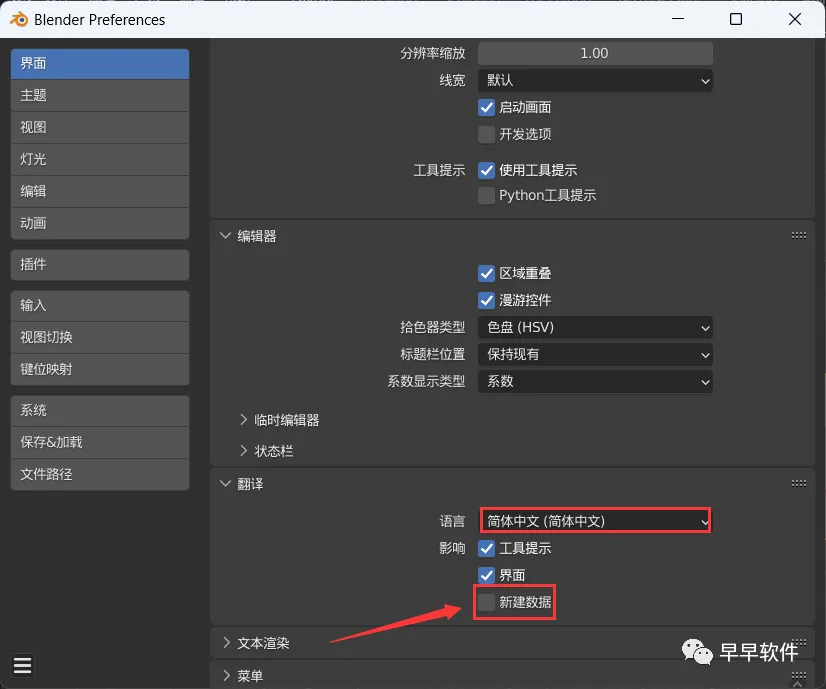Click drag-handle dots of 翻译 panel
Screen dimensions: 826x689
pos(799,484)
